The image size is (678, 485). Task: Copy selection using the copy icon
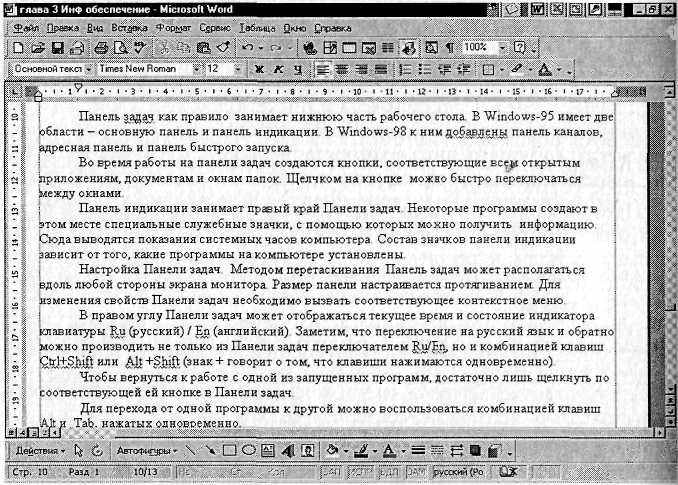183,48
